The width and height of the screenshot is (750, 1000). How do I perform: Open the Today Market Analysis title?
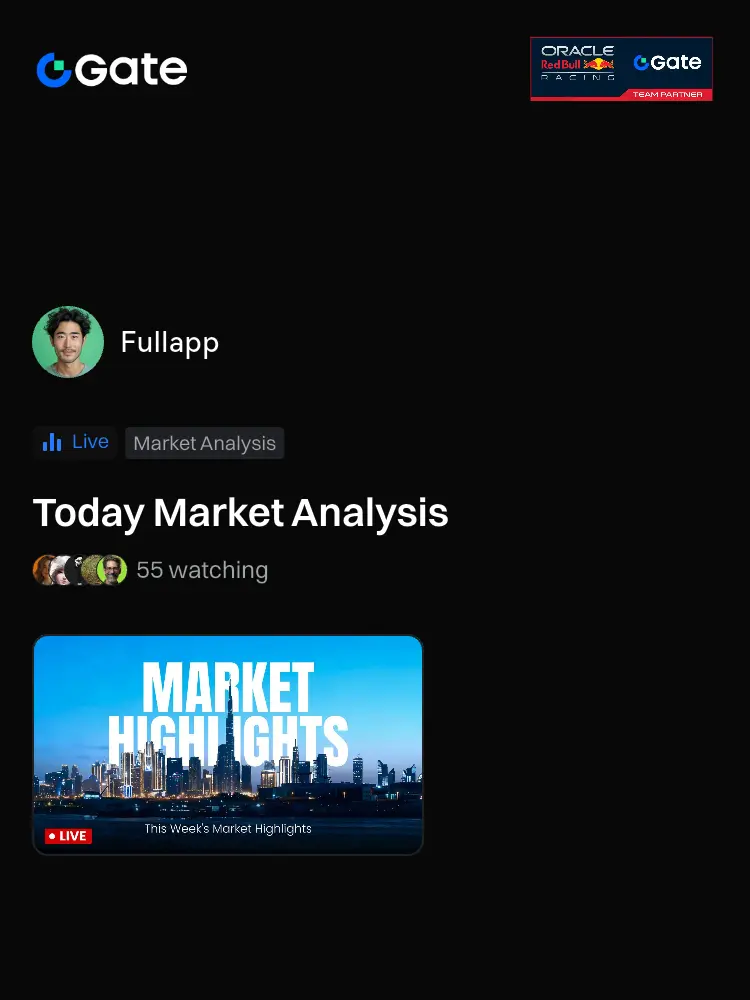click(240, 514)
